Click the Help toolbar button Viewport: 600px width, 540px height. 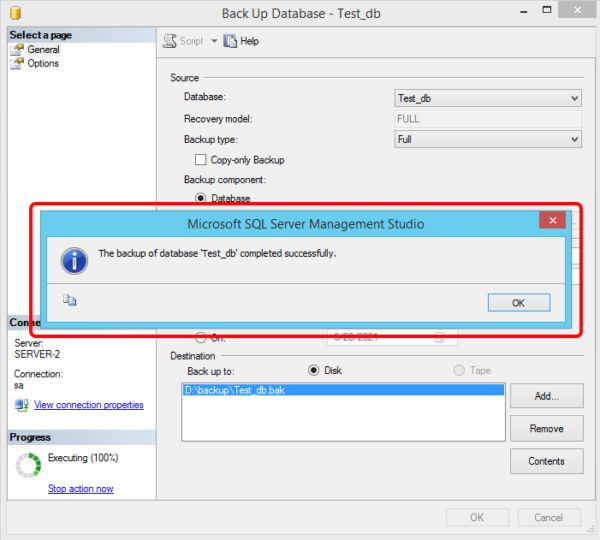point(241,41)
